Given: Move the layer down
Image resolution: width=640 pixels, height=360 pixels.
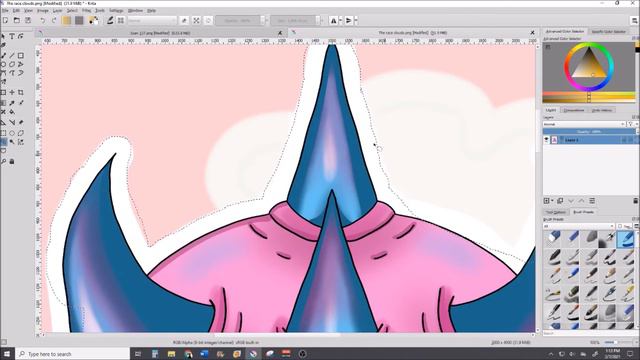Looking at the screenshot, I should pos(571,201).
